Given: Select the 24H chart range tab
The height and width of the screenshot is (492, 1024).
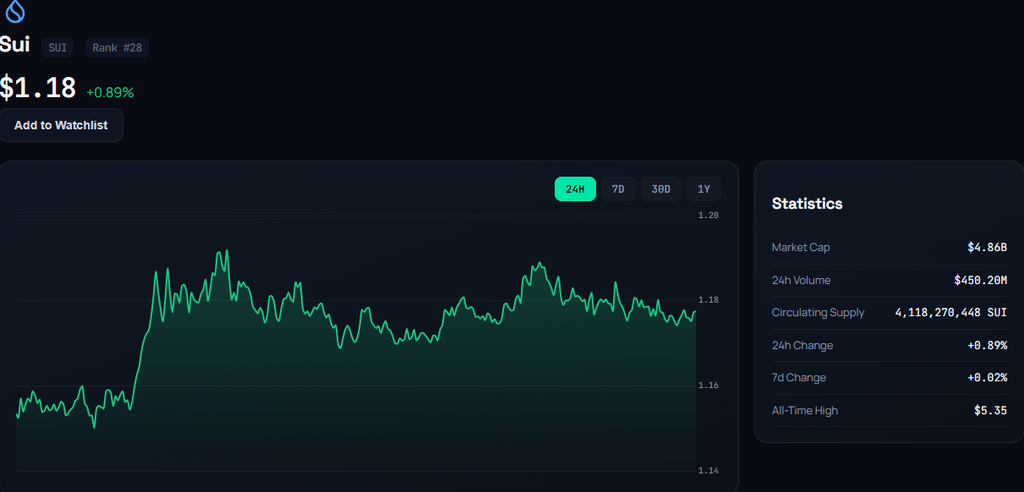Looking at the screenshot, I should tap(575, 189).
